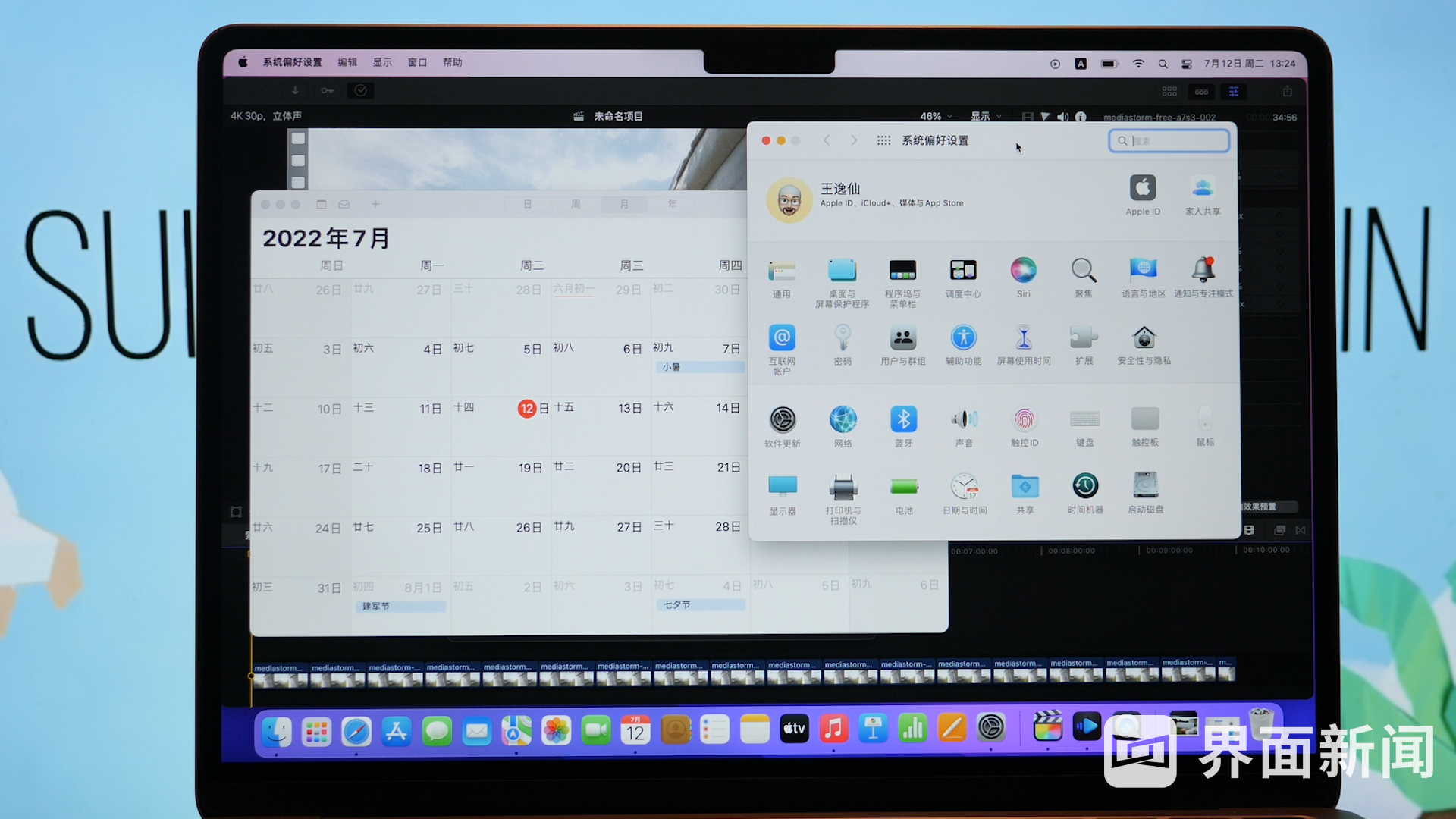Click the Apple ID icon

click(1143, 187)
